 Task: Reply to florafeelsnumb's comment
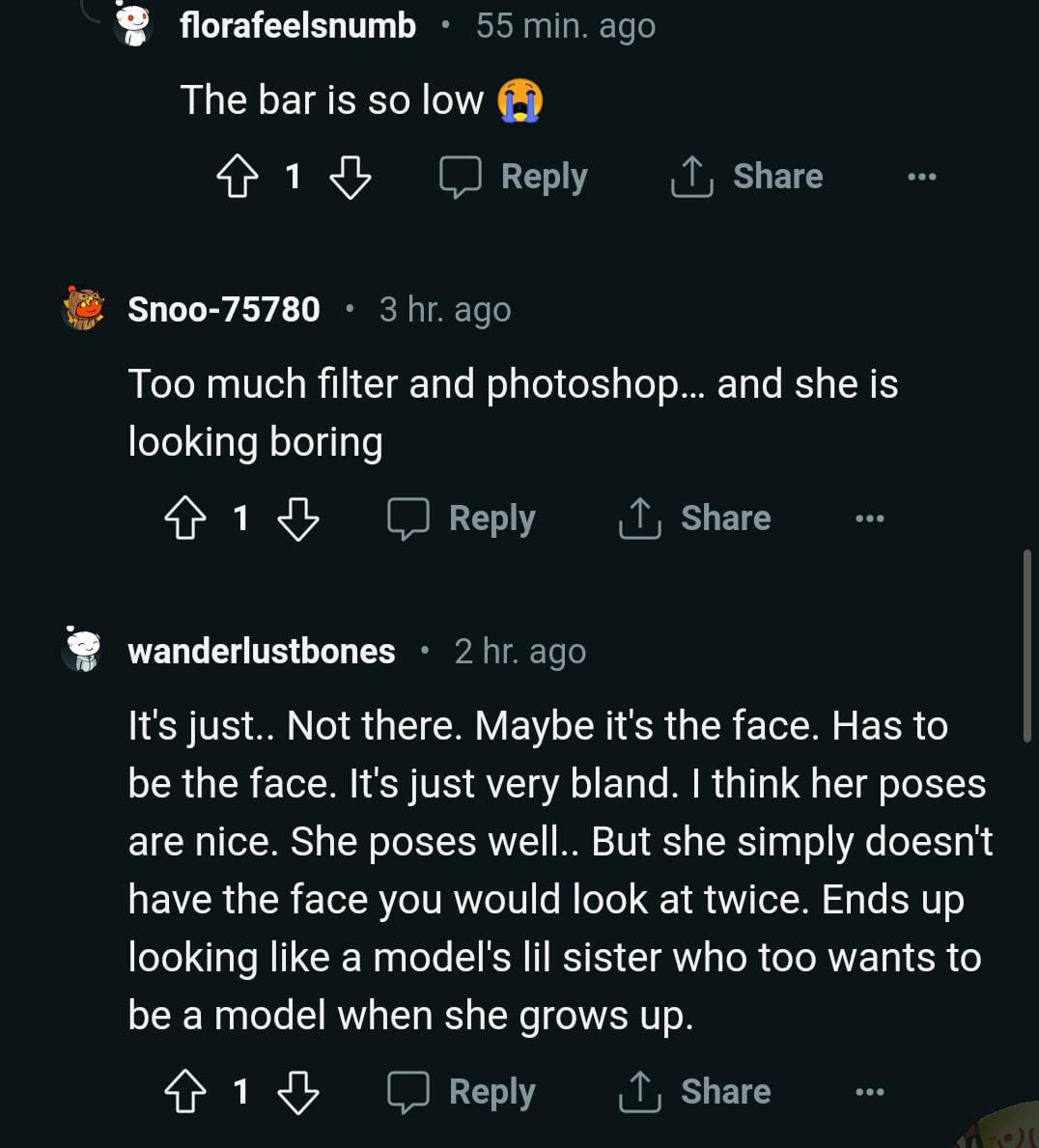pos(514,178)
